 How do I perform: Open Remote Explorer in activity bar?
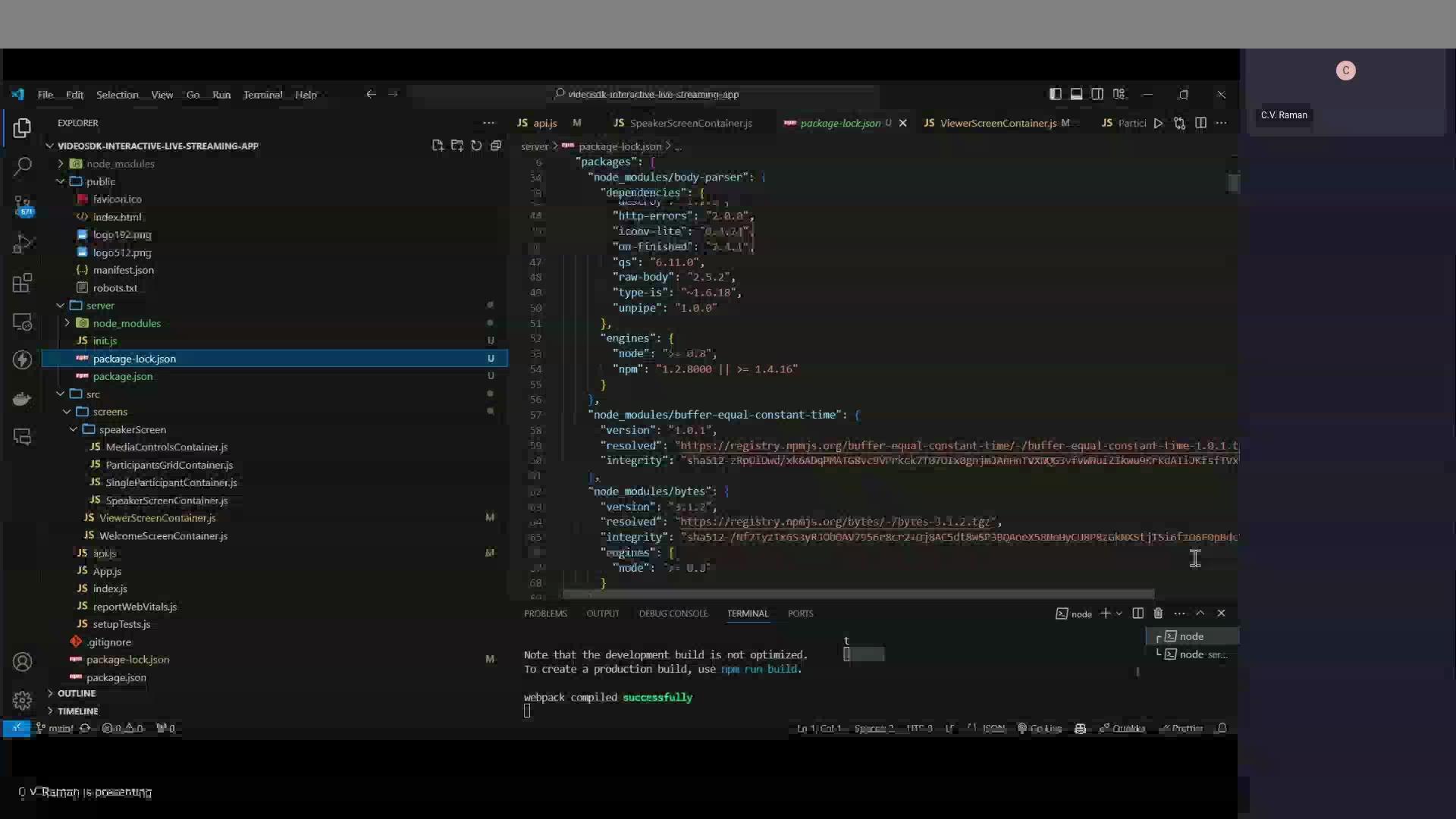pos(22,322)
